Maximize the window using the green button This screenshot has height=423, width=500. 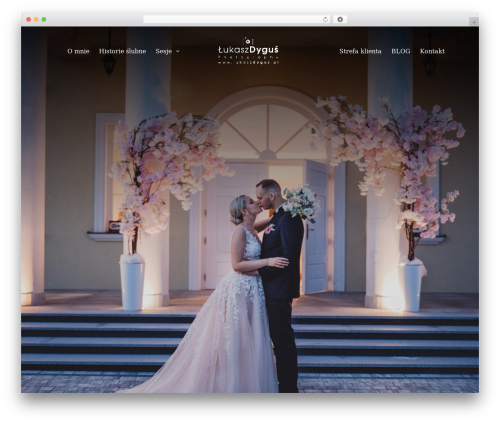tap(44, 19)
